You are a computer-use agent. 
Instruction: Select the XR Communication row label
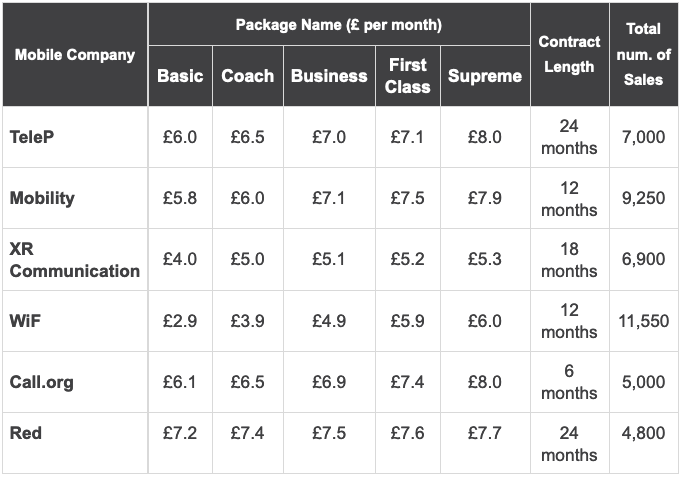(x=74, y=260)
